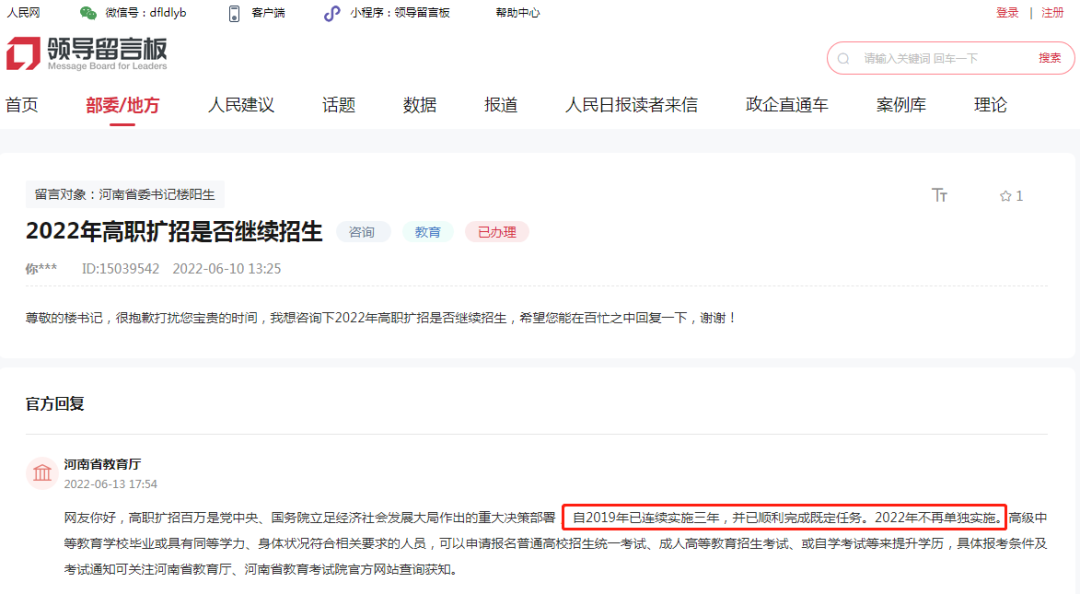Switch to the 首页 tab
This screenshot has height=594, width=1080.
pyautogui.click(x=21, y=104)
